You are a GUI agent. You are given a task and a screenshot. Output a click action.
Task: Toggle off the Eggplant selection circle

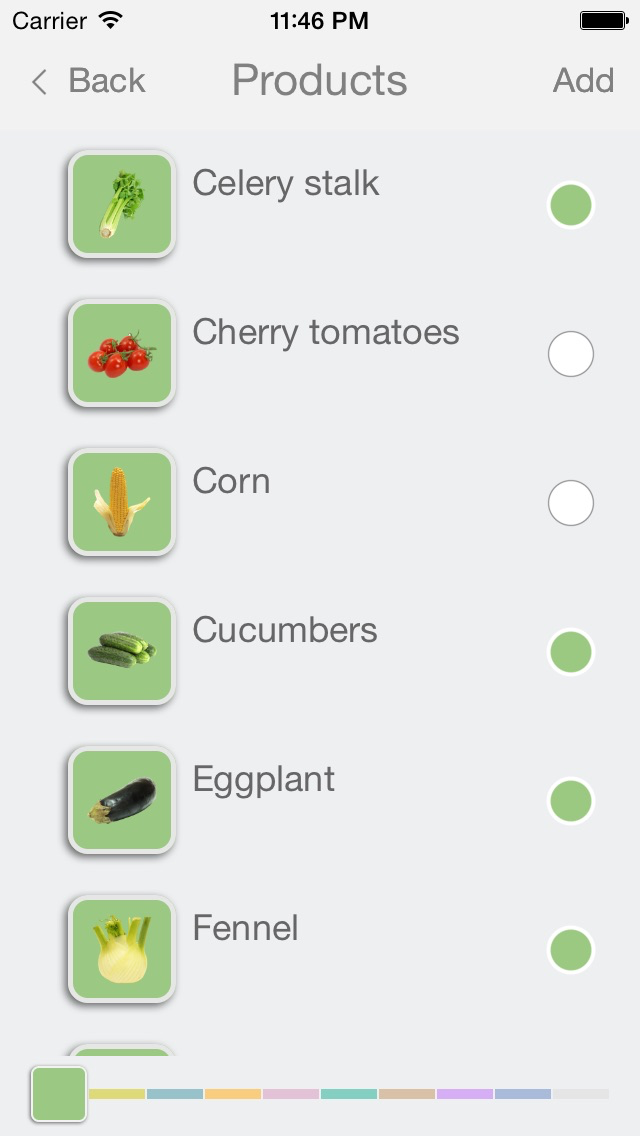(571, 801)
